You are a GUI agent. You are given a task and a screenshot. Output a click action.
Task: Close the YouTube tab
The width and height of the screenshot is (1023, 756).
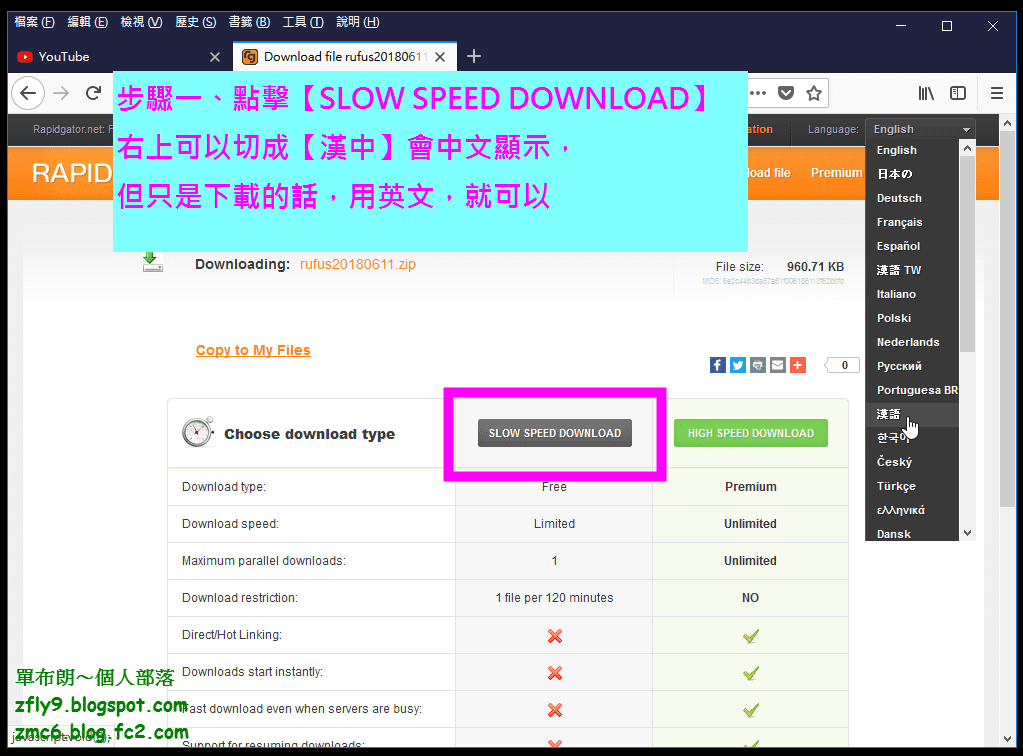[215, 57]
